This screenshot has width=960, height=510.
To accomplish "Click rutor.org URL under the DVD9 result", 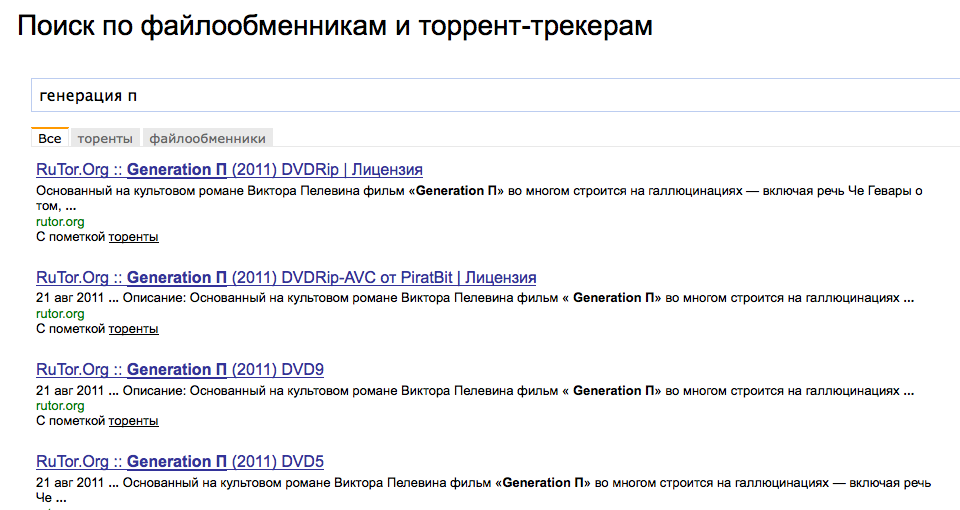I will point(60,405).
